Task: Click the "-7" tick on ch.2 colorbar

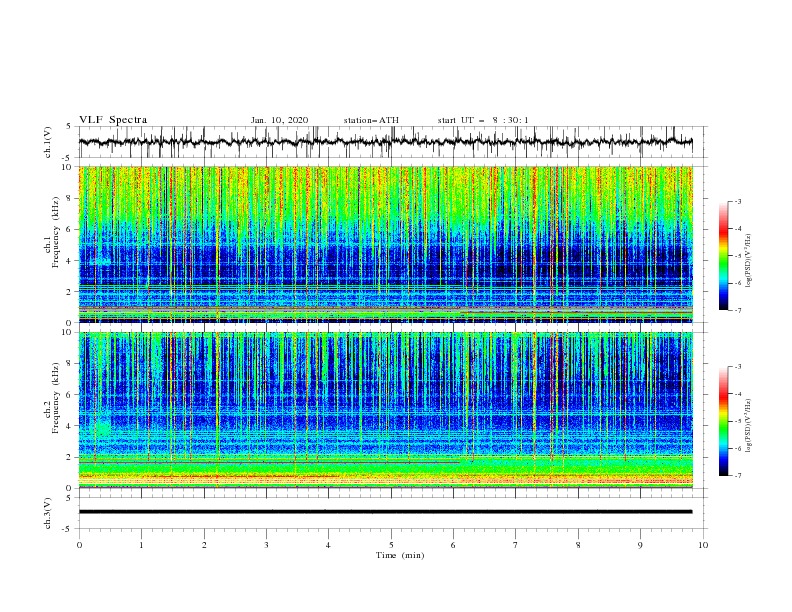Action: pyautogui.click(x=737, y=476)
